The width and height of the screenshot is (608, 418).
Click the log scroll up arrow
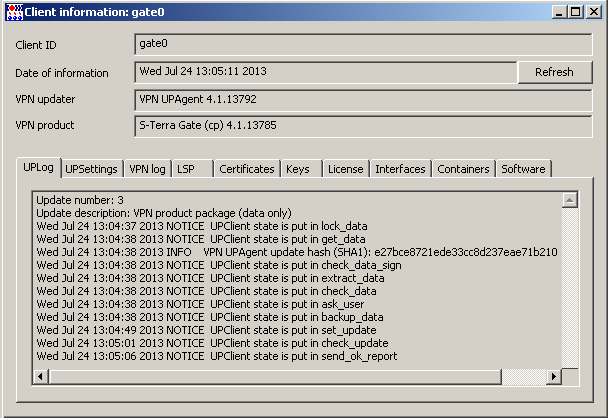point(570,200)
